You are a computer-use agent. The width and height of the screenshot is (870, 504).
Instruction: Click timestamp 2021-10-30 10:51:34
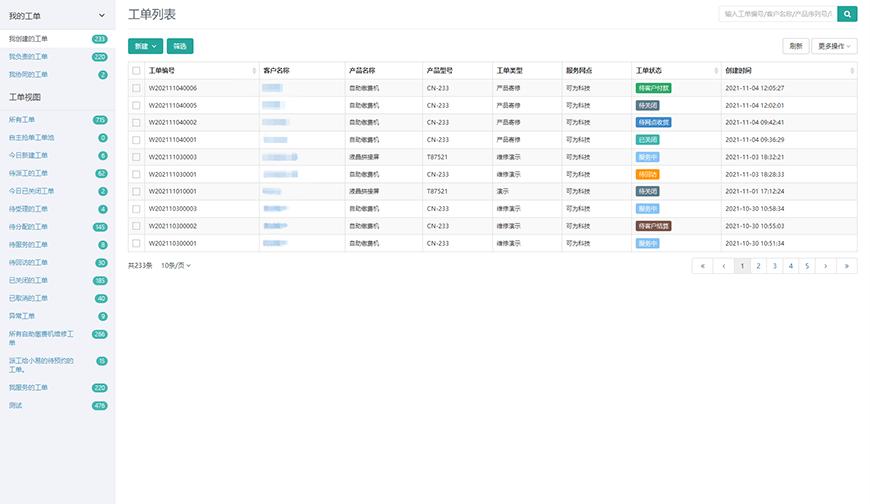pyautogui.click(x=755, y=243)
